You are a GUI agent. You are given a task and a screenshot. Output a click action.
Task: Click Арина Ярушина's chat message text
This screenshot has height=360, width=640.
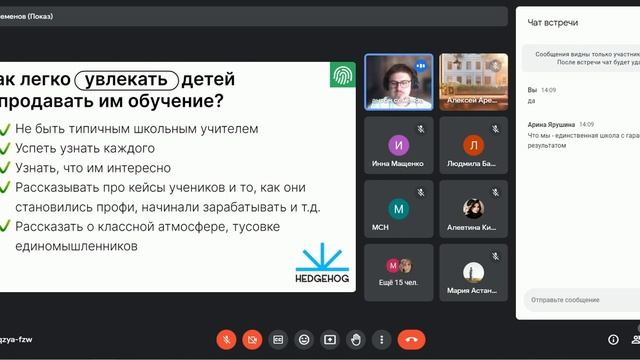[584, 140]
